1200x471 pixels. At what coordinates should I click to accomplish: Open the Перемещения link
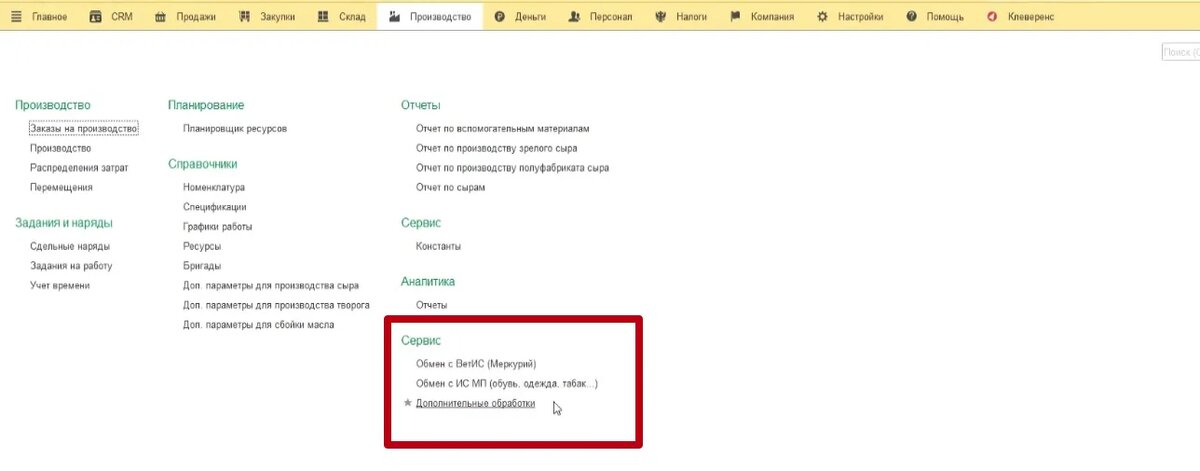pos(61,187)
